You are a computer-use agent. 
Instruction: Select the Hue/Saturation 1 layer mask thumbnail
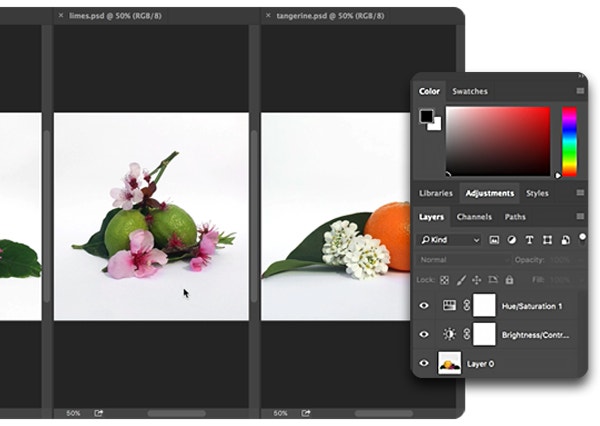[484, 305]
